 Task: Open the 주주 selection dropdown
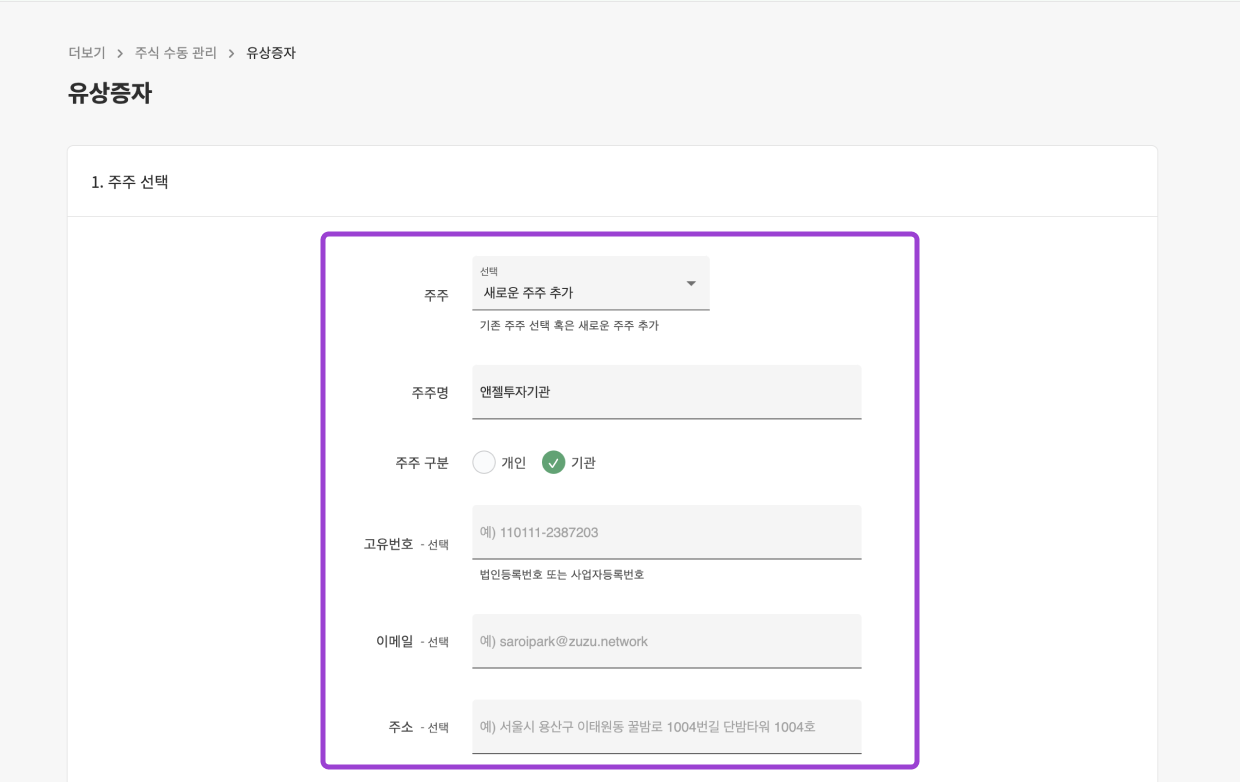coord(590,284)
